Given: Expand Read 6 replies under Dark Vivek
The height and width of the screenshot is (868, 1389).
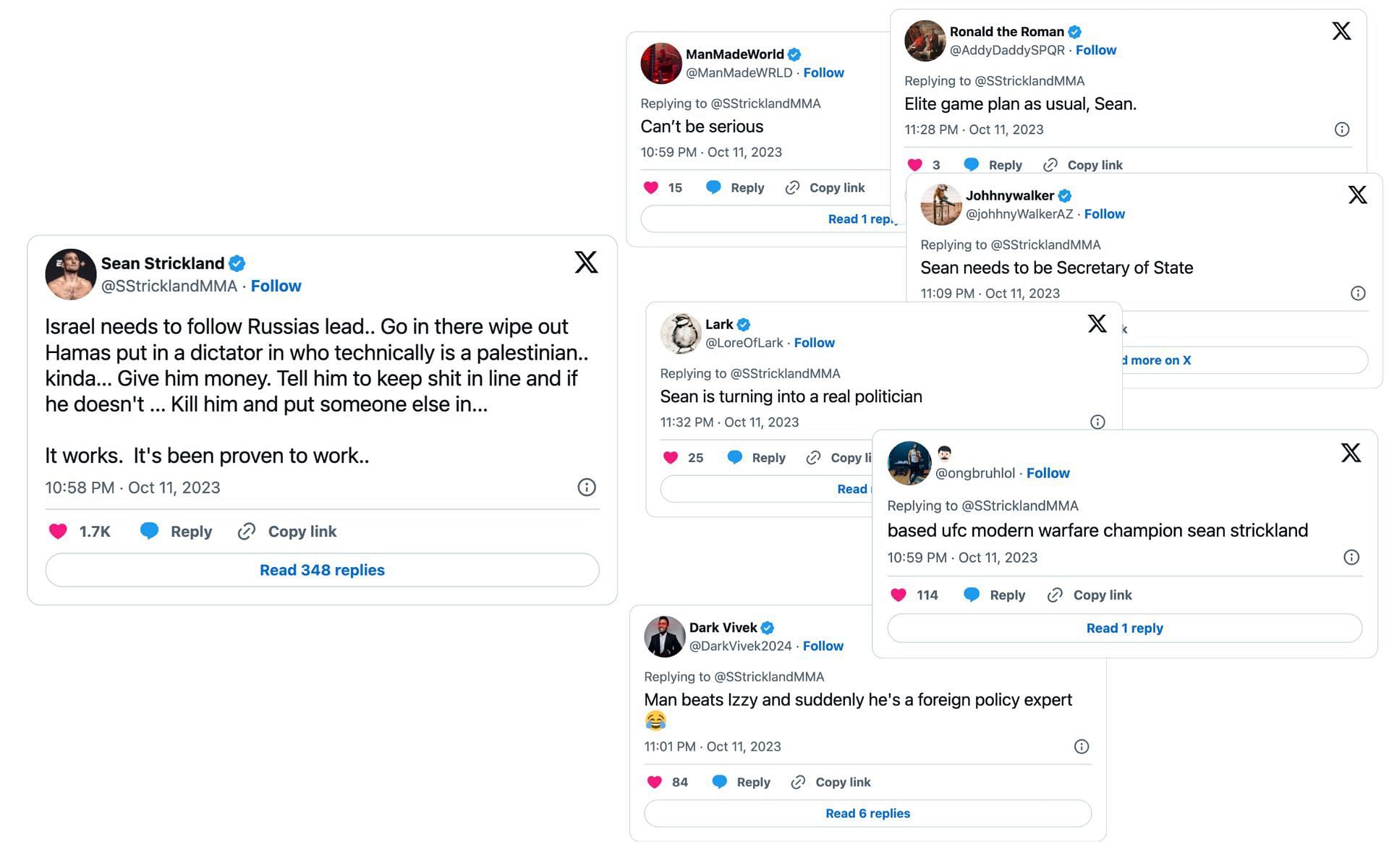Looking at the screenshot, I should click(x=867, y=813).
